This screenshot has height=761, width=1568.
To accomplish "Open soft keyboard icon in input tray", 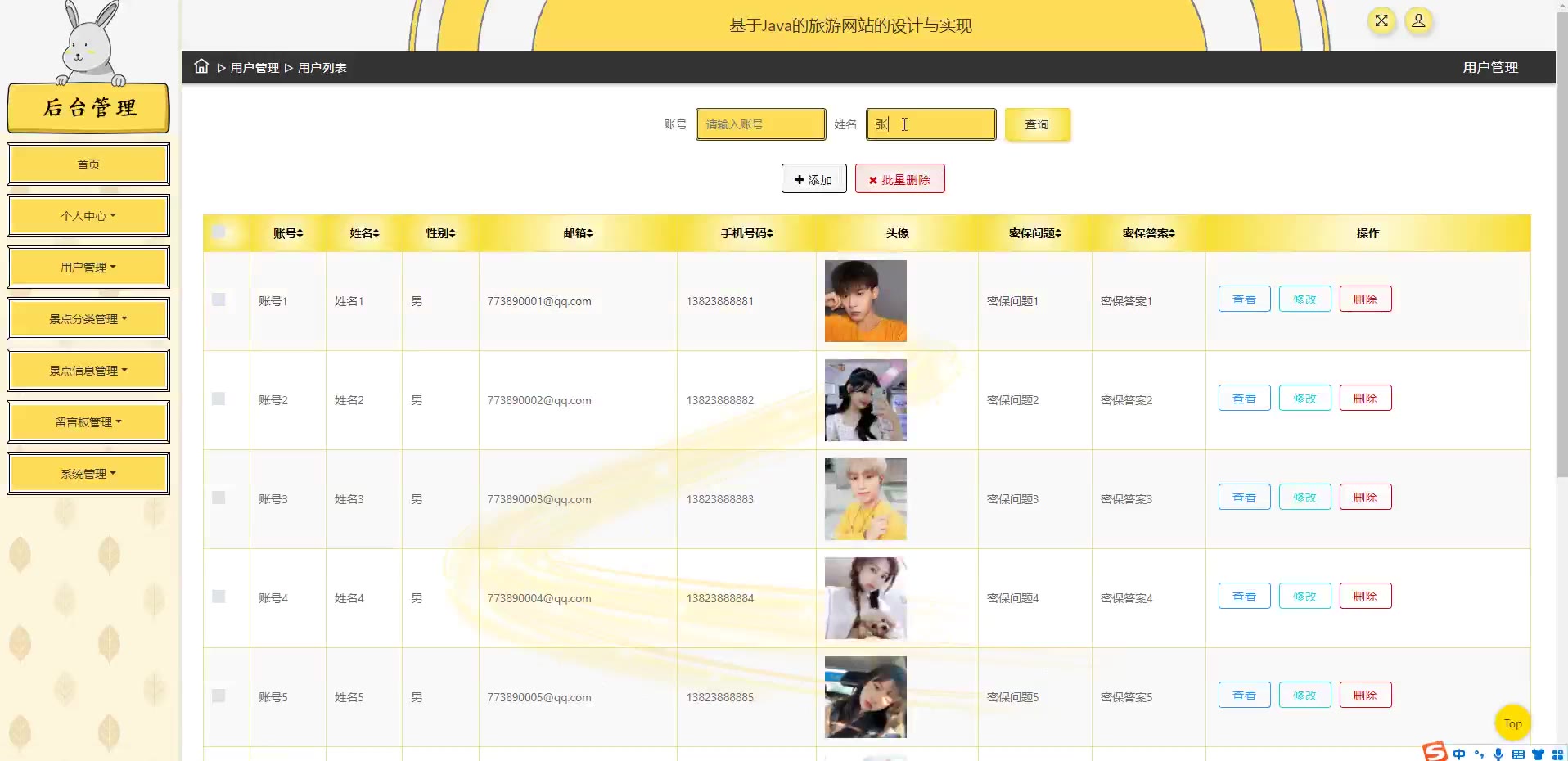I will point(1518,754).
